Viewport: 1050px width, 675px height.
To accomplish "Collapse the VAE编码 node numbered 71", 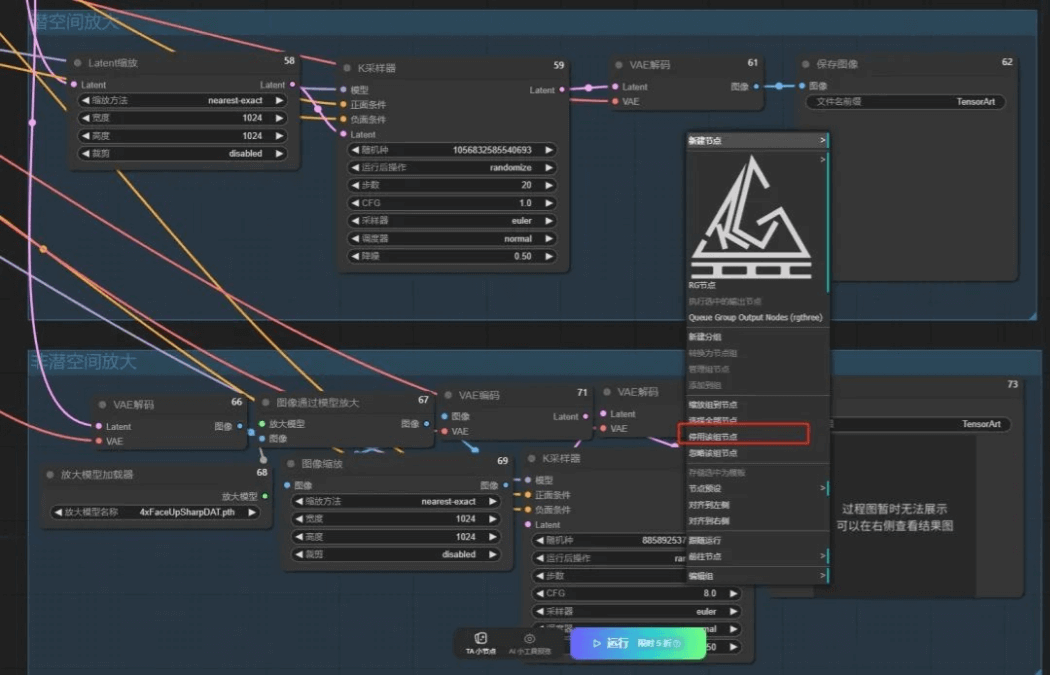I will [x=448, y=395].
